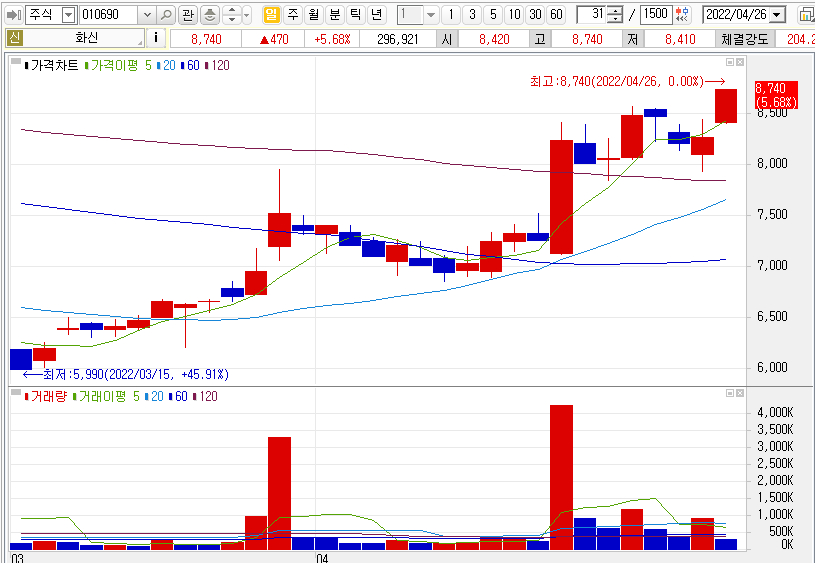Click the round icon right of 관

[209, 15]
